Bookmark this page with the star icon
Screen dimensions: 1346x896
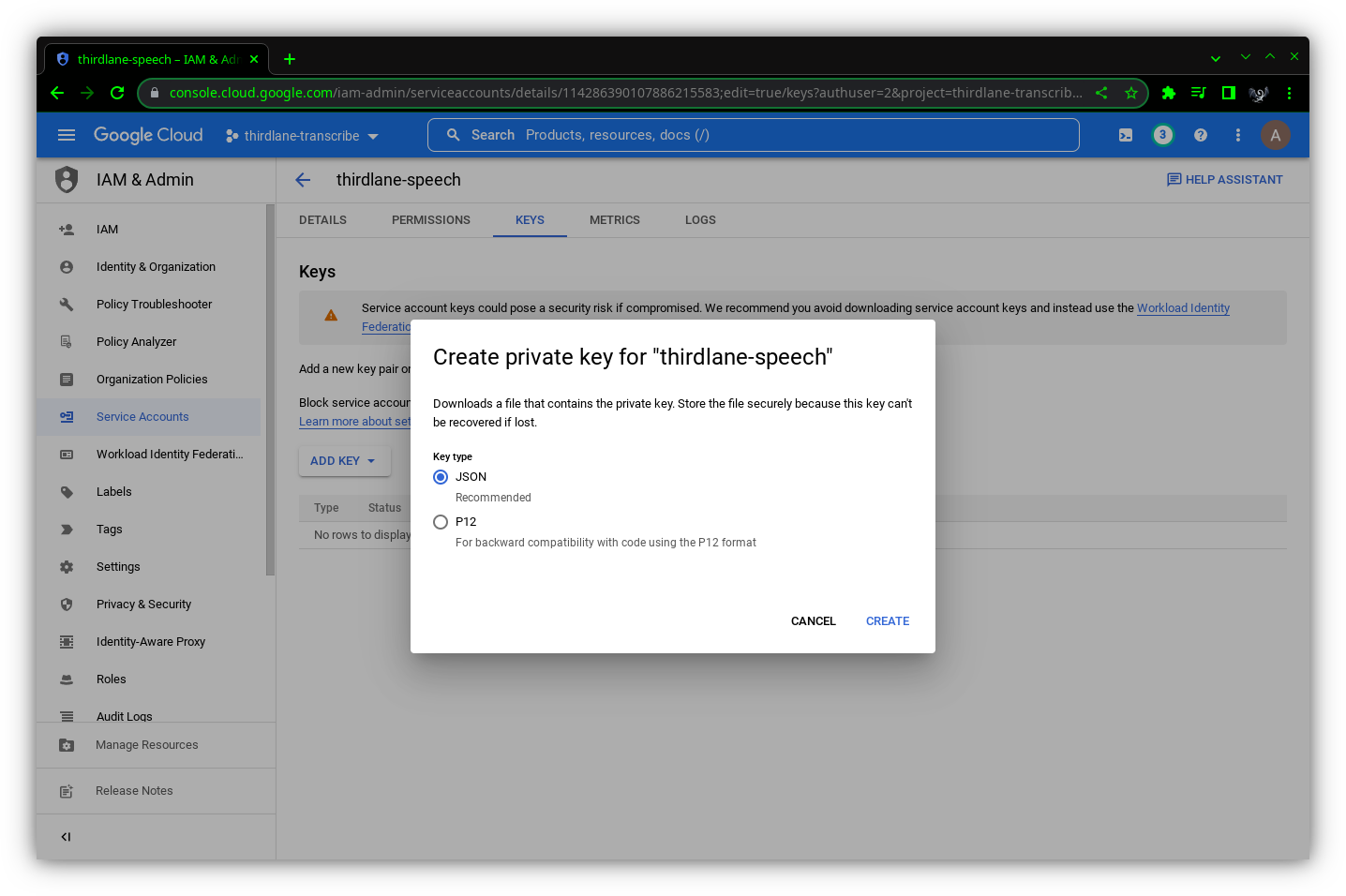coord(1131,93)
